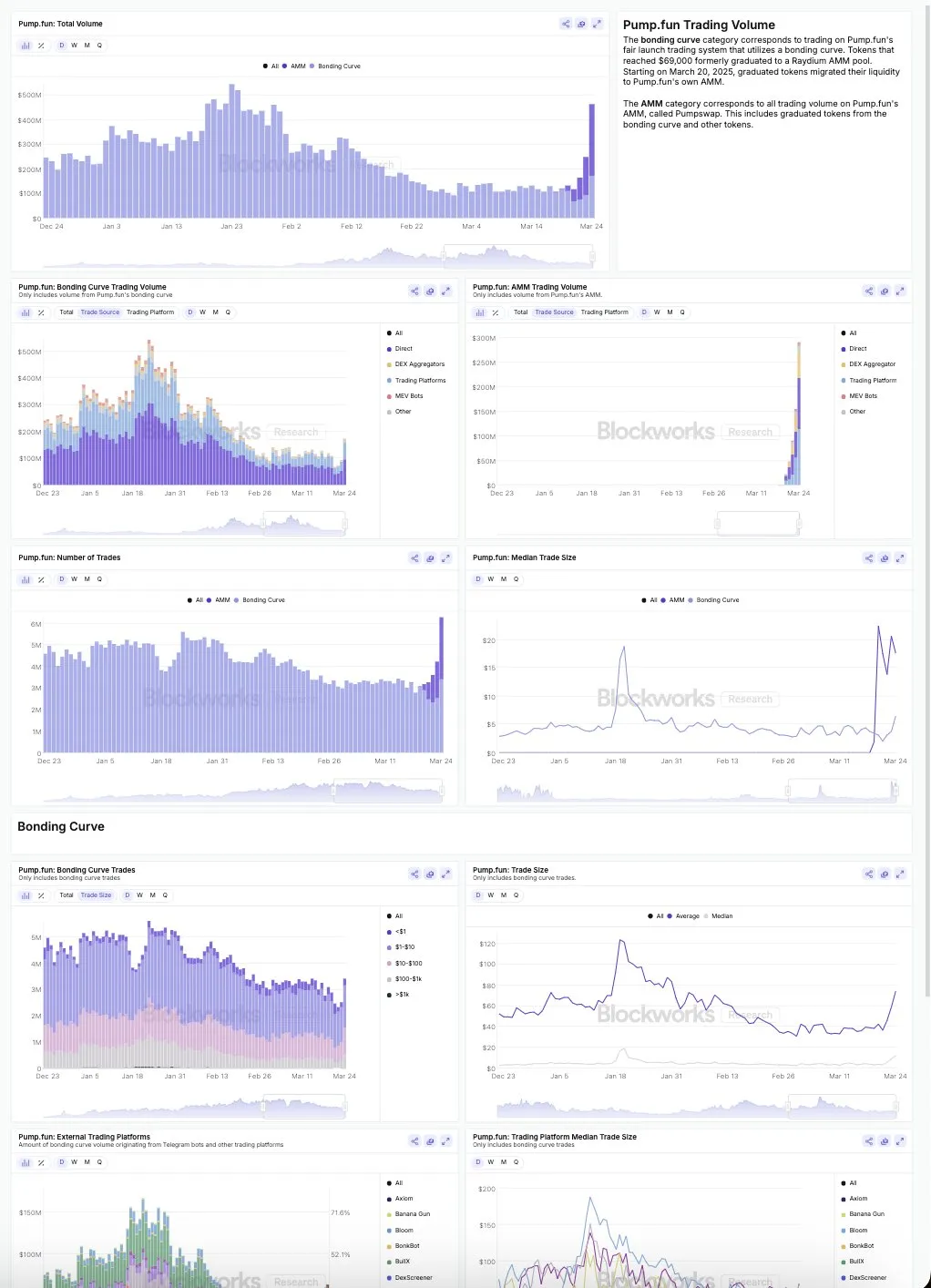Expand Bonding Curve Trading Volume chart fullscreen
Viewport: 931px width, 1288px height.
point(445,291)
